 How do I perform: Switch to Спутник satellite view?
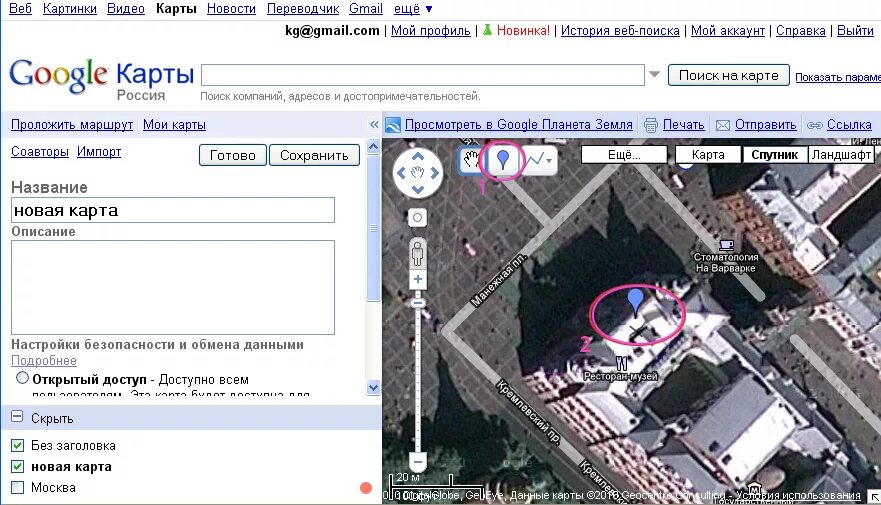[775, 154]
